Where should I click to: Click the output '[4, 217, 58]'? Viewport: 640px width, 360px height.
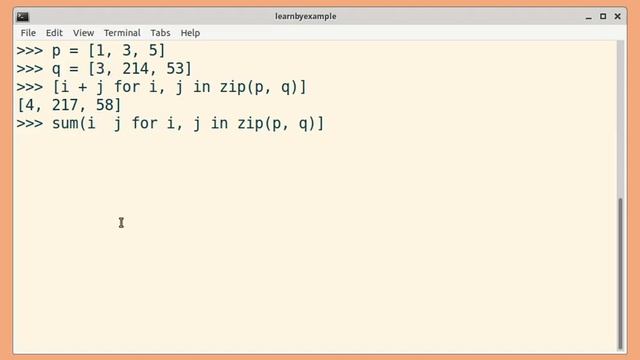click(x=69, y=105)
